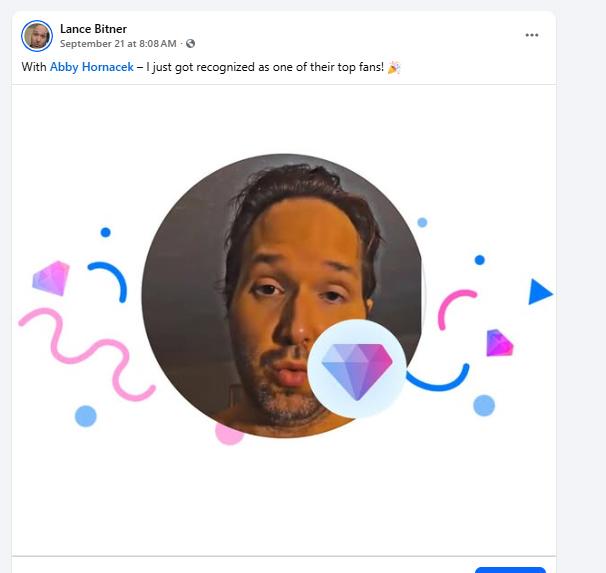Click Lance Bitner's small profile avatar
Screen dimensions: 606x573
pos(37,36)
